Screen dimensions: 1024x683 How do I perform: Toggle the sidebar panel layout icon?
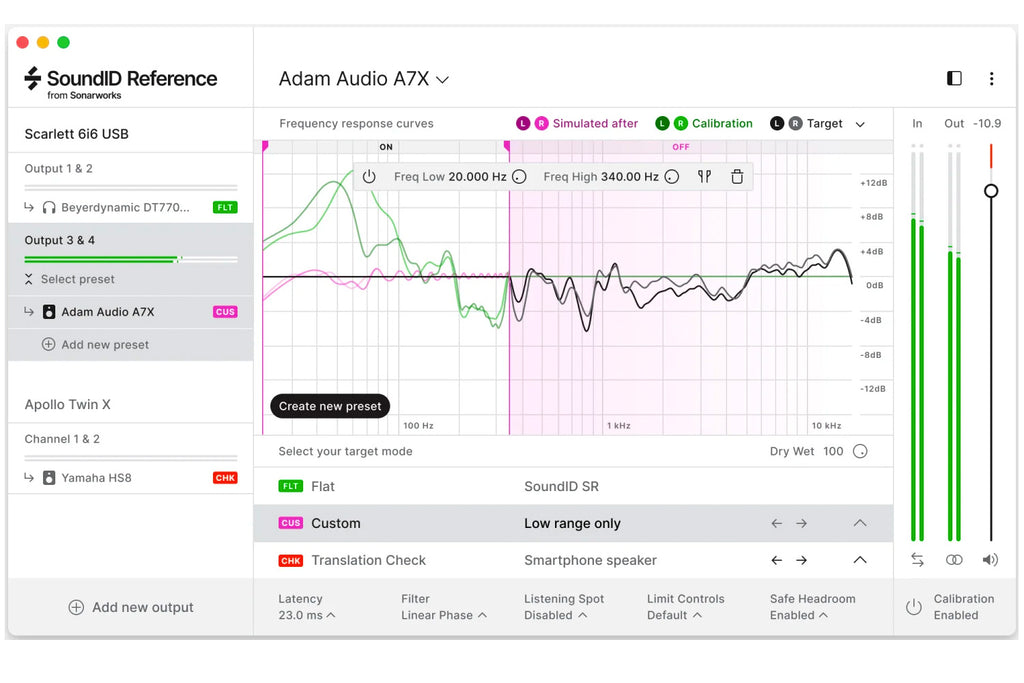[954, 78]
